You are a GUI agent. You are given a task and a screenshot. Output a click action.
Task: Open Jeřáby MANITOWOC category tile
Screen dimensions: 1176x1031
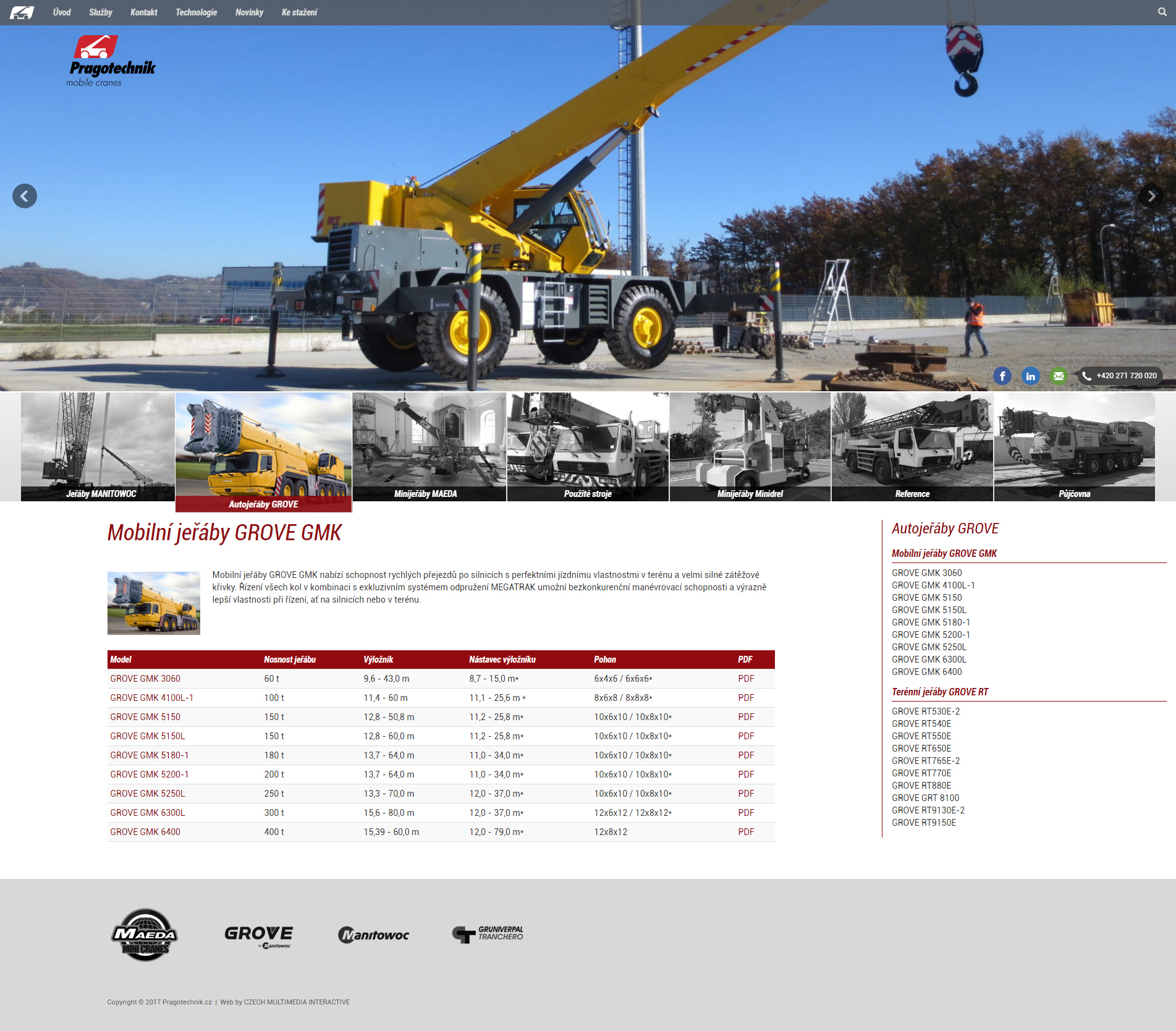(98, 447)
